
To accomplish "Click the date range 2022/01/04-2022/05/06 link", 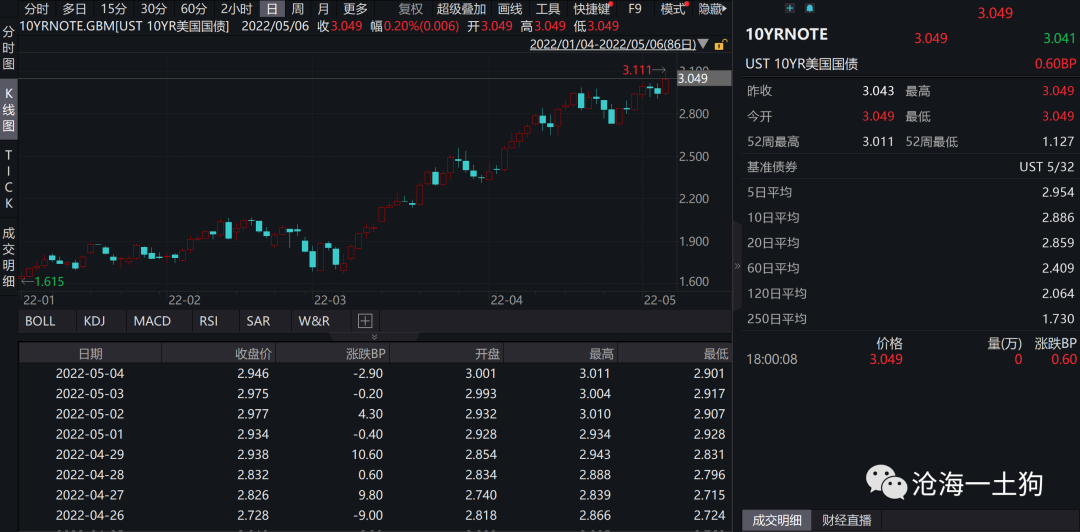I will pyautogui.click(x=612, y=45).
